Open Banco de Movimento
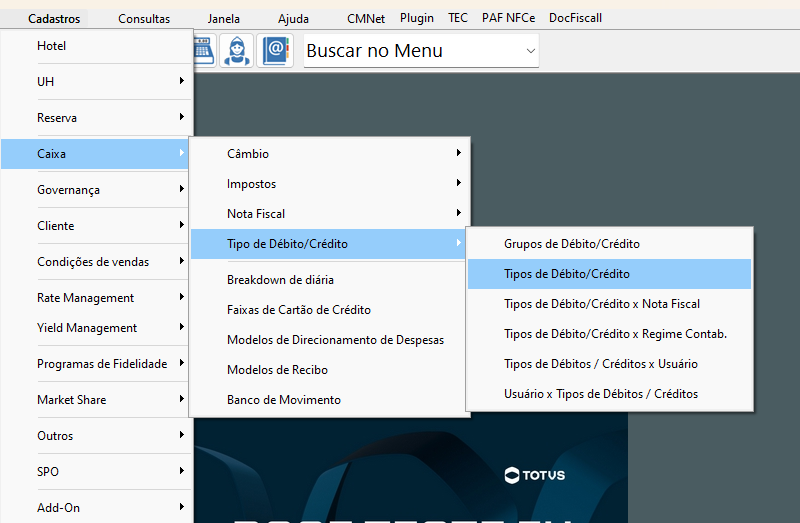The image size is (800, 523). coord(330,400)
